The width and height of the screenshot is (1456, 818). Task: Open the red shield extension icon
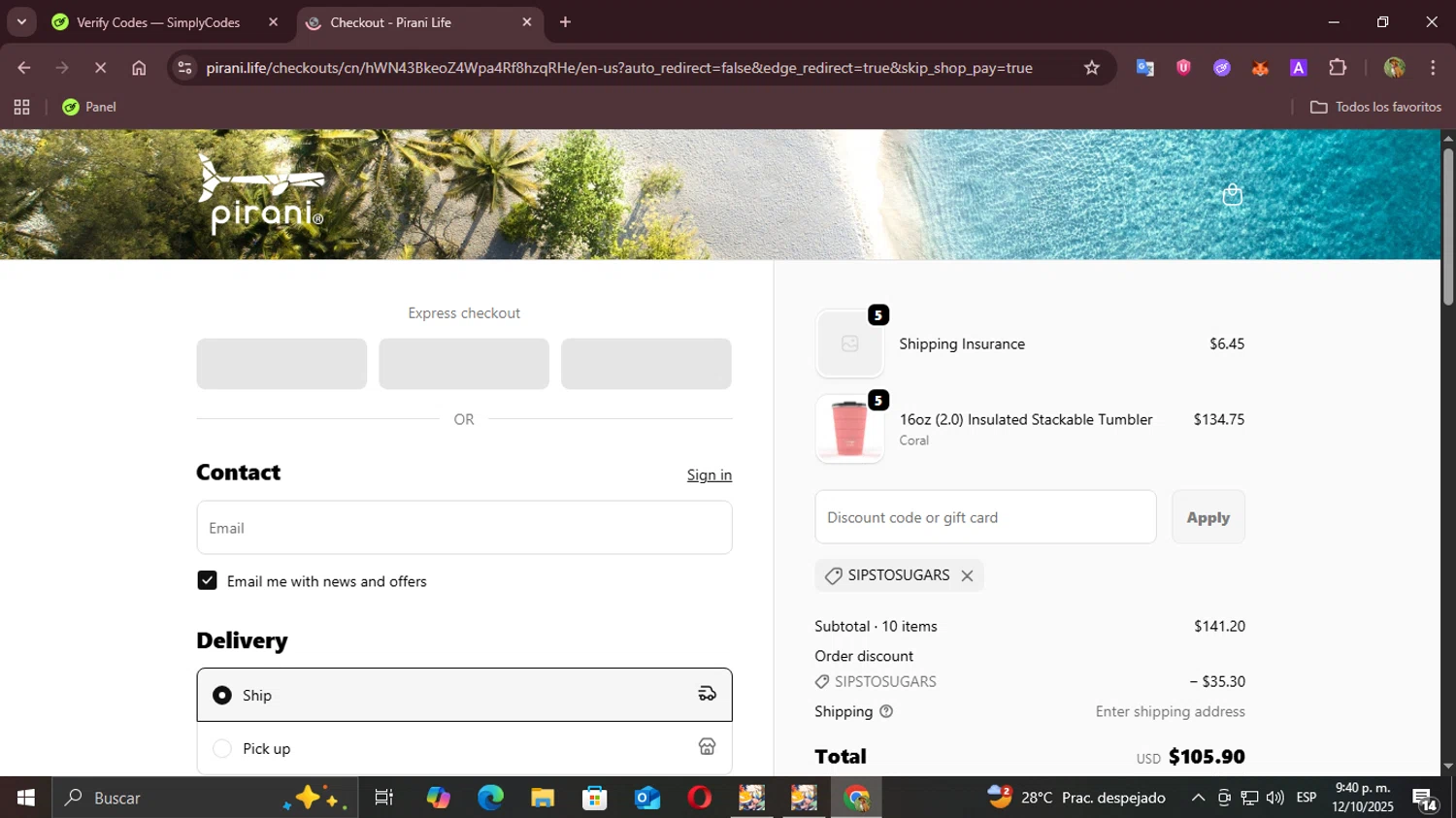(1183, 68)
